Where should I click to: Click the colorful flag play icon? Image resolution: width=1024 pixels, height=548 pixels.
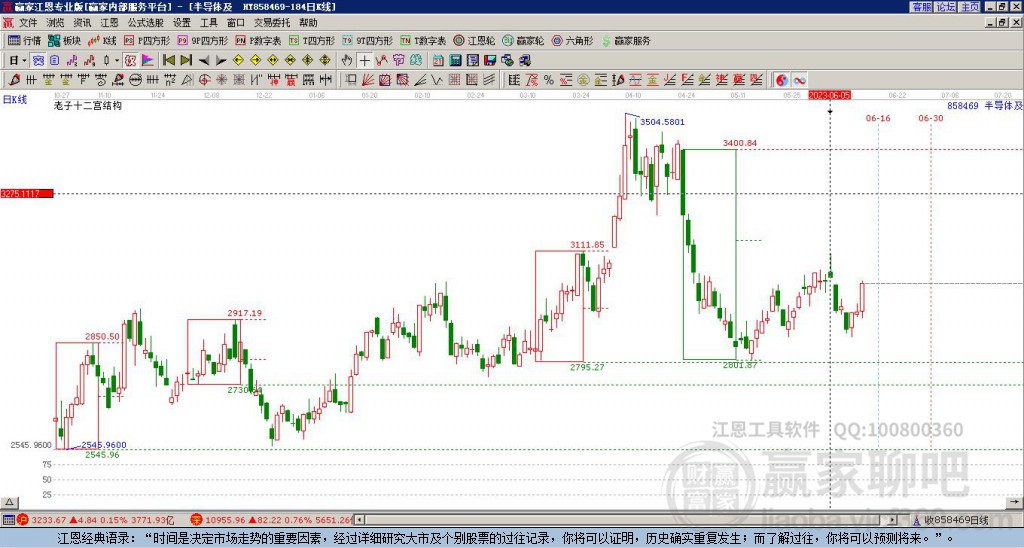tap(148, 60)
